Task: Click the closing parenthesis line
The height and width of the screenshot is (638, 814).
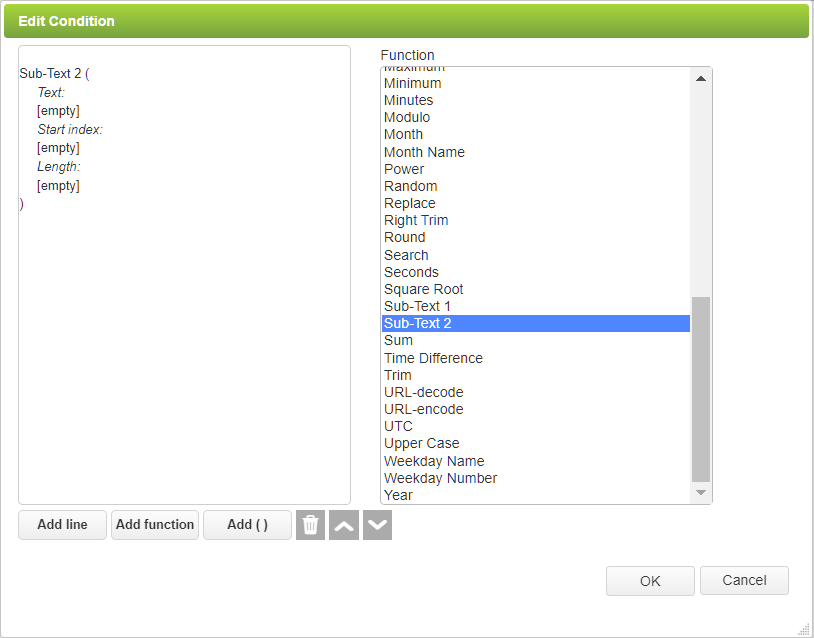Action: coord(22,205)
